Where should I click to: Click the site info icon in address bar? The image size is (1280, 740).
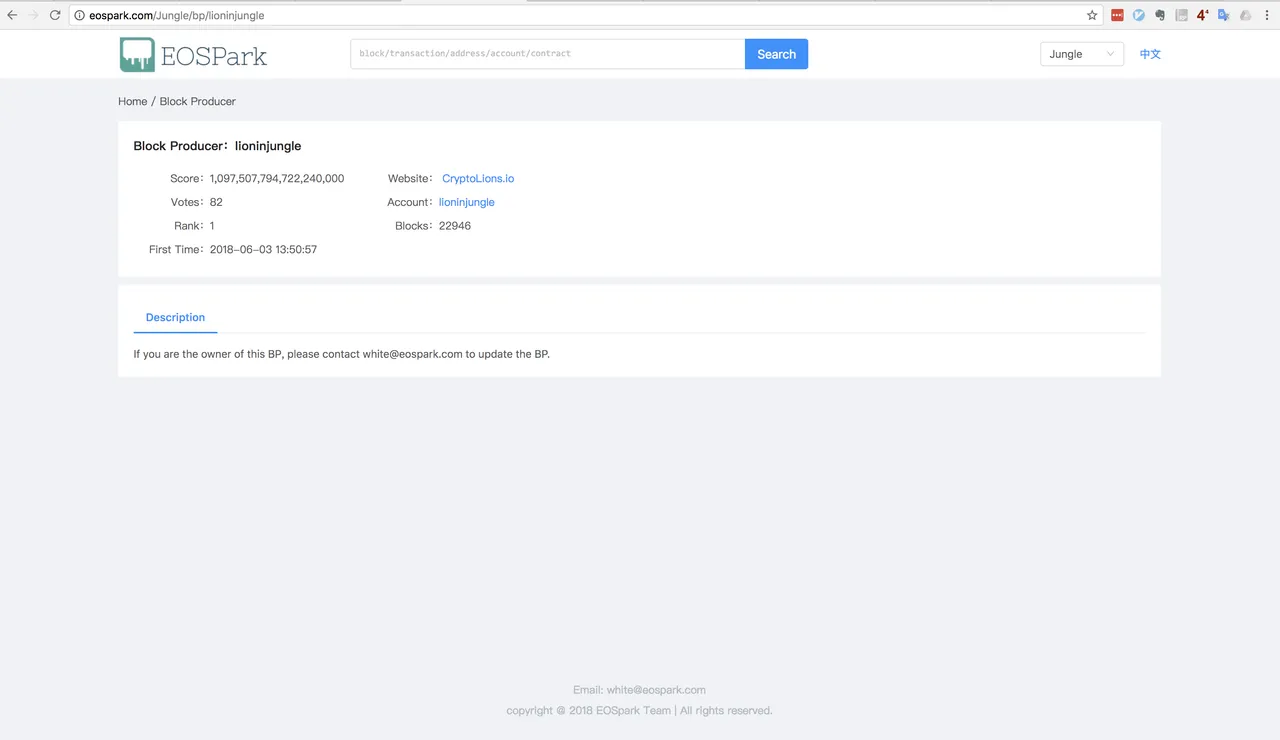(80, 15)
